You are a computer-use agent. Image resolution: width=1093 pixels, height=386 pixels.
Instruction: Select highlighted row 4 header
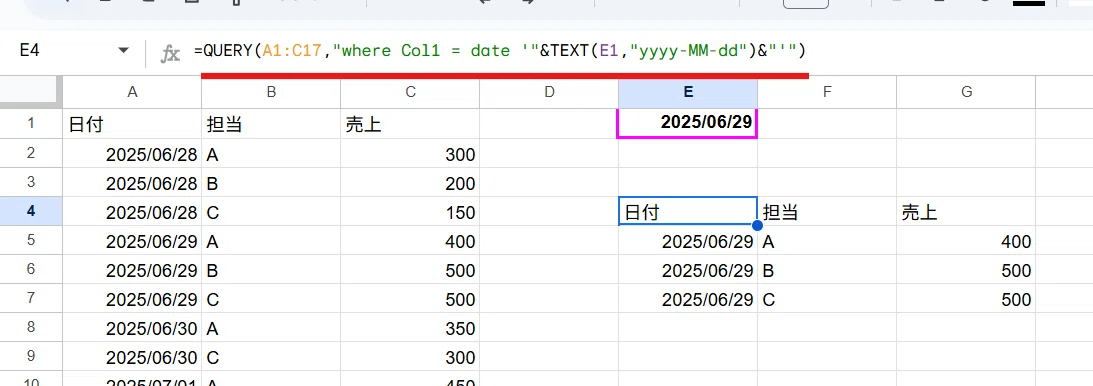click(31, 211)
